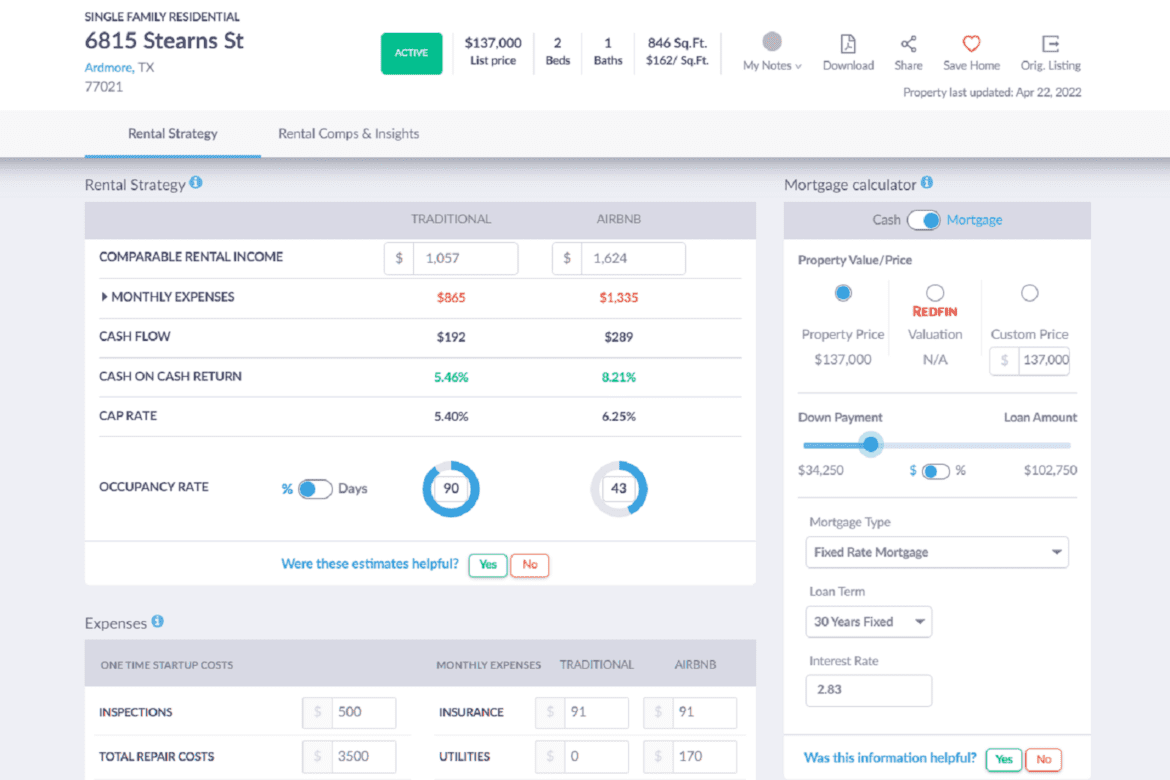Toggle the Cash/Mortgage switch
Image resolution: width=1170 pixels, height=780 pixels.
click(x=923, y=220)
